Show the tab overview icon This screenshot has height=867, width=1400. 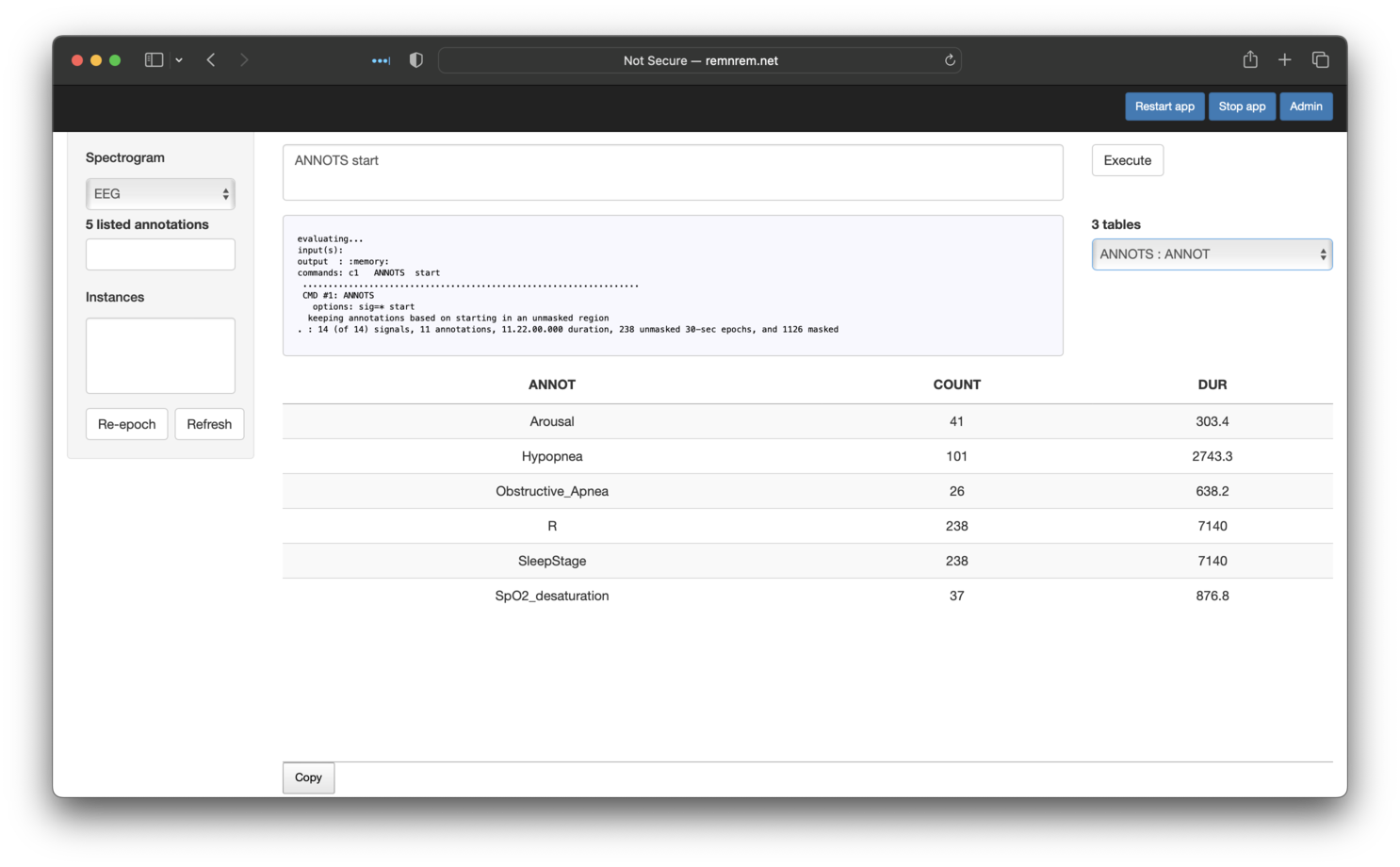point(1320,60)
